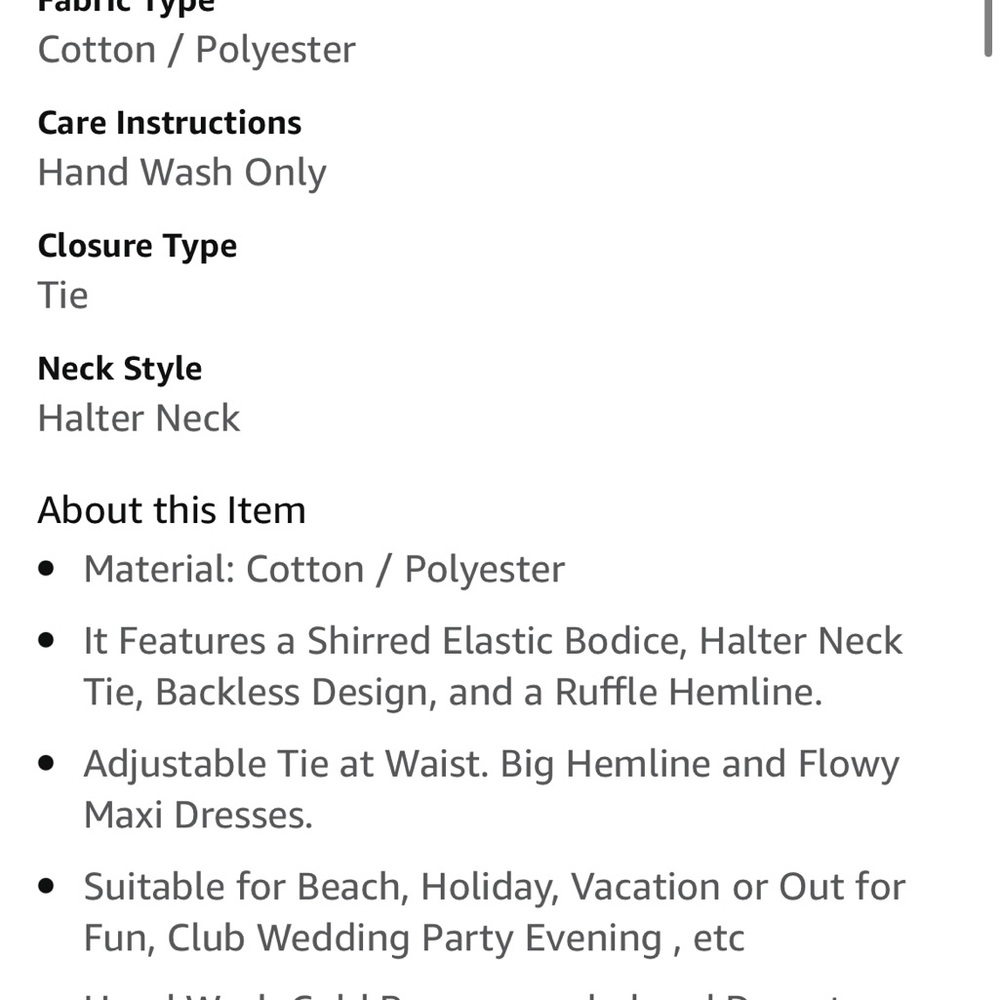Click the Cotton / Polyester fabric value
The width and height of the screenshot is (1000, 1000).
pos(196,49)
